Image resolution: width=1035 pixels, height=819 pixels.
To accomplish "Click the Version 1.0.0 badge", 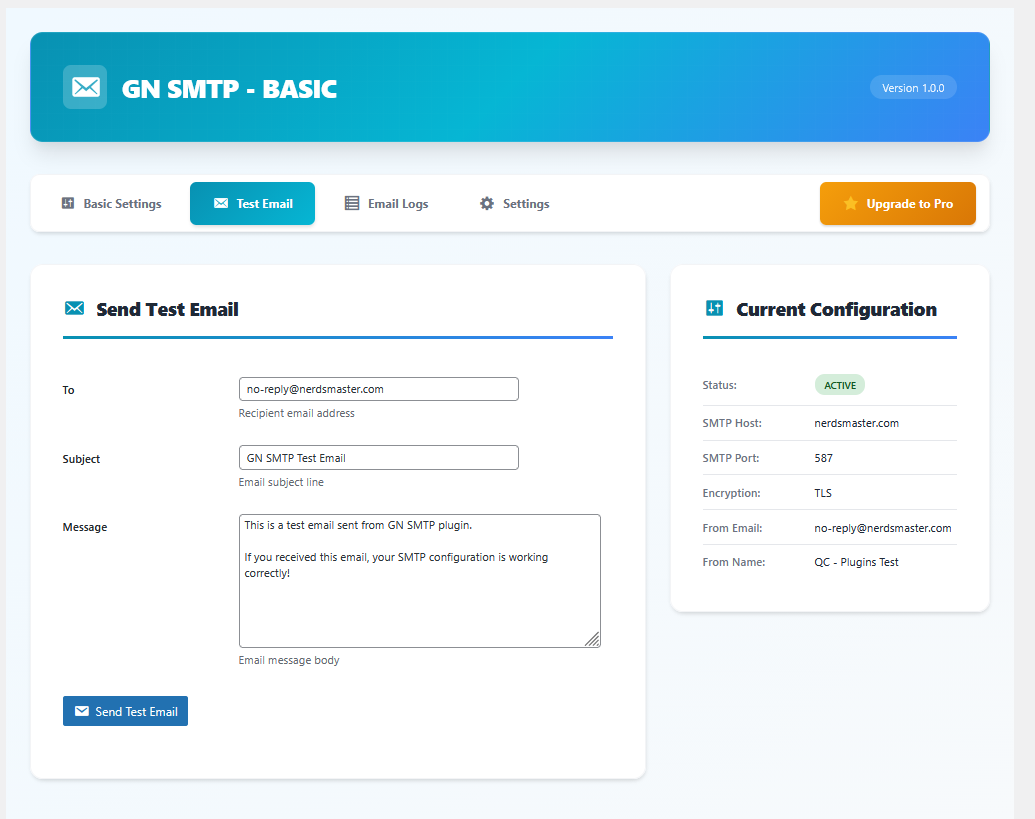I will (x=912, y=87).
